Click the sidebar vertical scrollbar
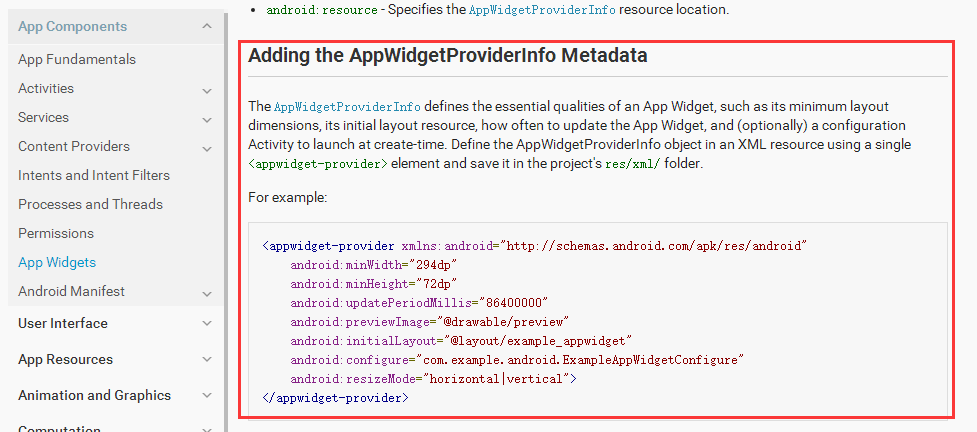Screen dimensions: 977x432 [227, 200]
